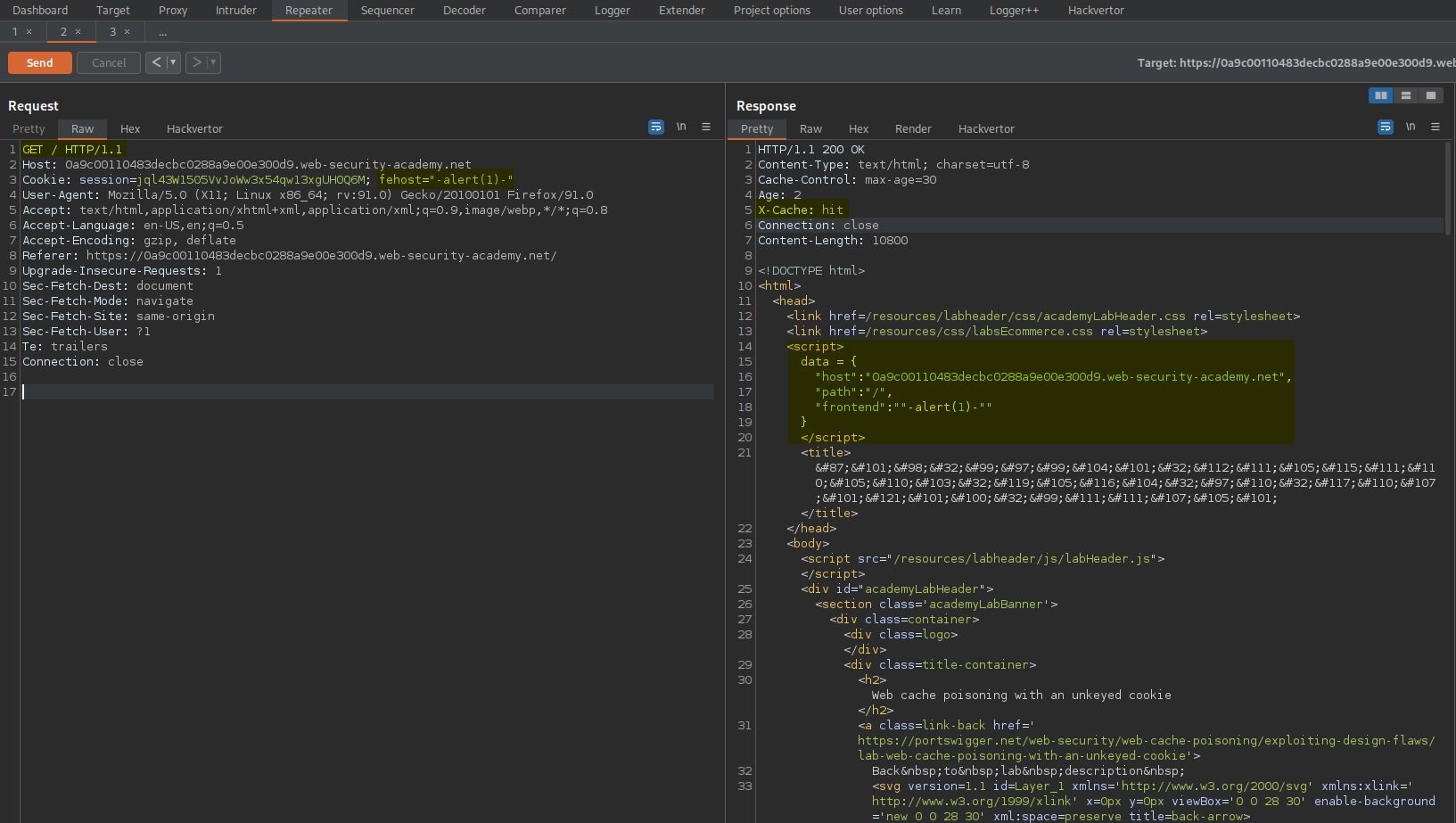
Task: Click the portswigger.net lab link in response
Action: (x=1147, y=748)
